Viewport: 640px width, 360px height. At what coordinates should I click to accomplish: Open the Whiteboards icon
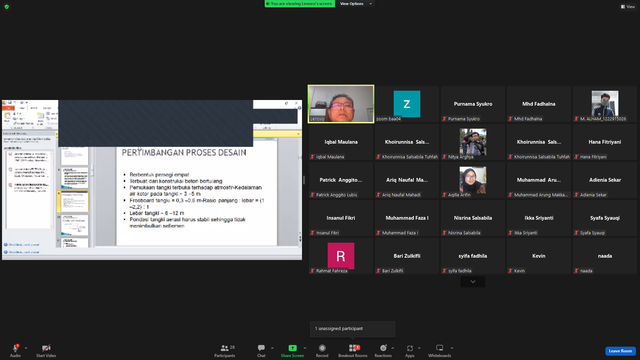(x=440, y=348)
